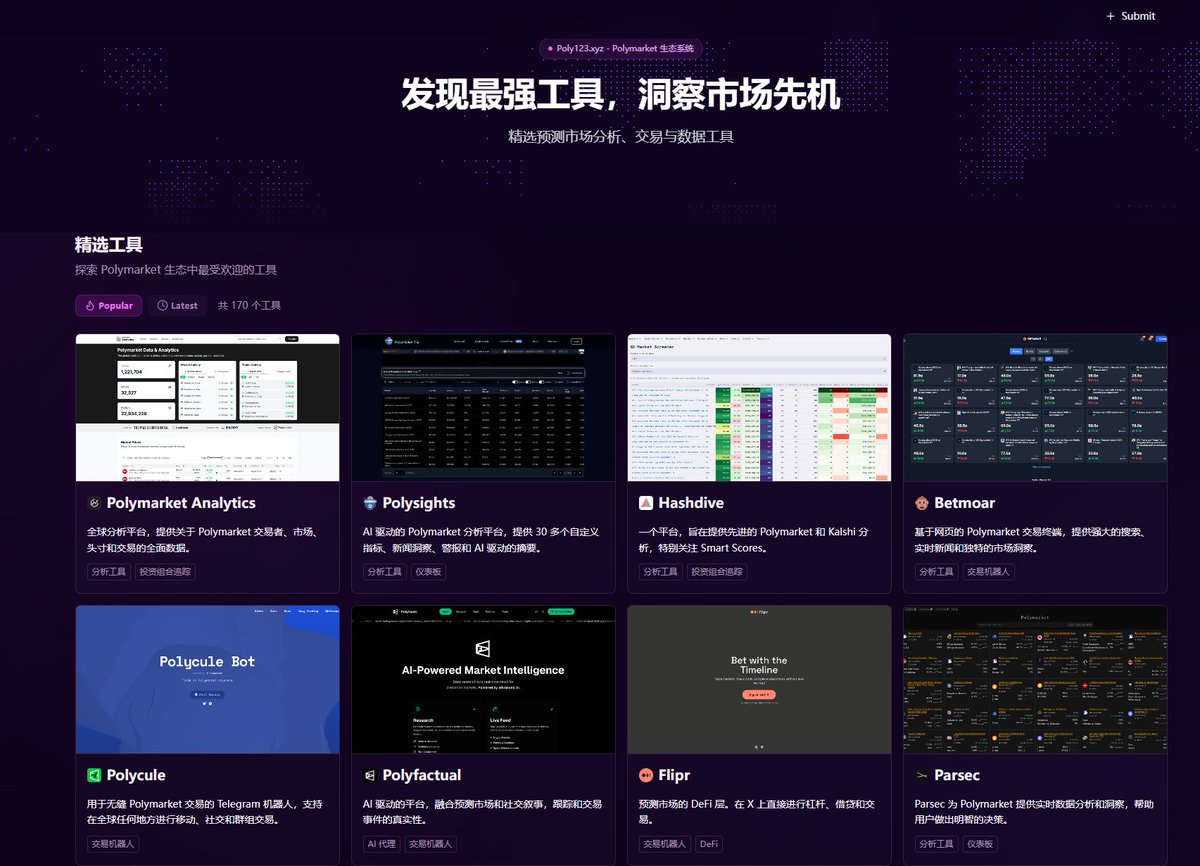
Task: Click the Polyfactual description text
Action: coord(482,812)
